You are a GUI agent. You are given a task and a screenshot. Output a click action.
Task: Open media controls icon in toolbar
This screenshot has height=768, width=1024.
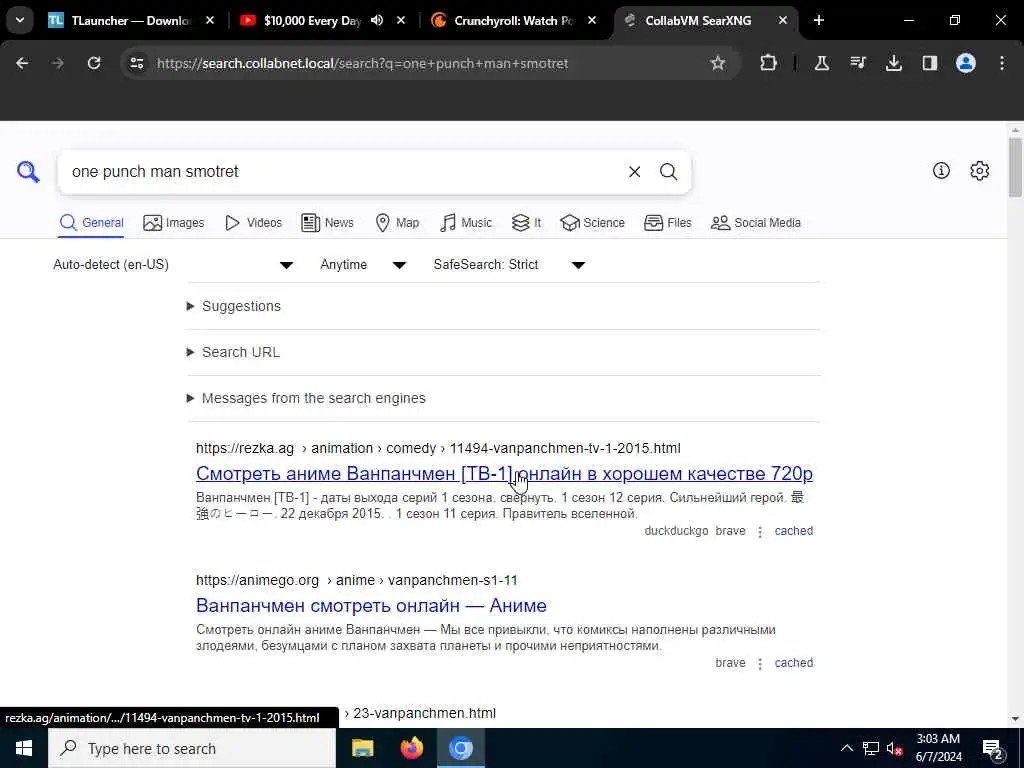click(x=857, y=63)
